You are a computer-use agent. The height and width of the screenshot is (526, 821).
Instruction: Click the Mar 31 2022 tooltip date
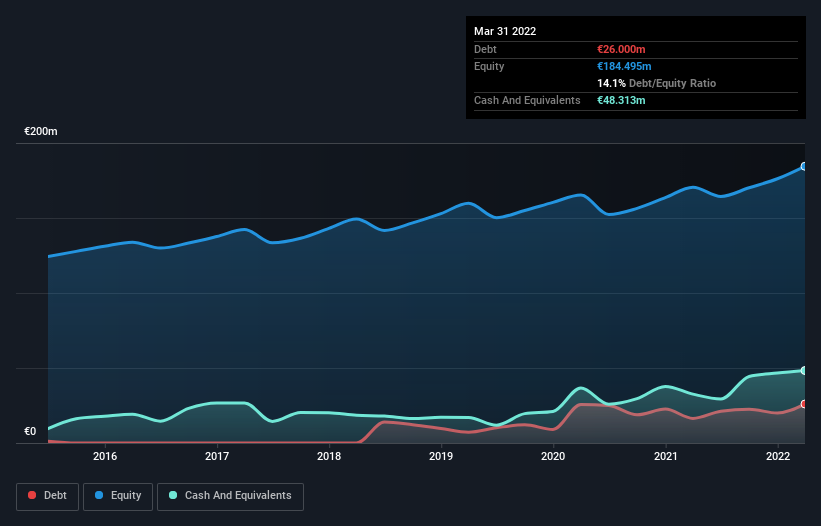click(x=505, y=31)
